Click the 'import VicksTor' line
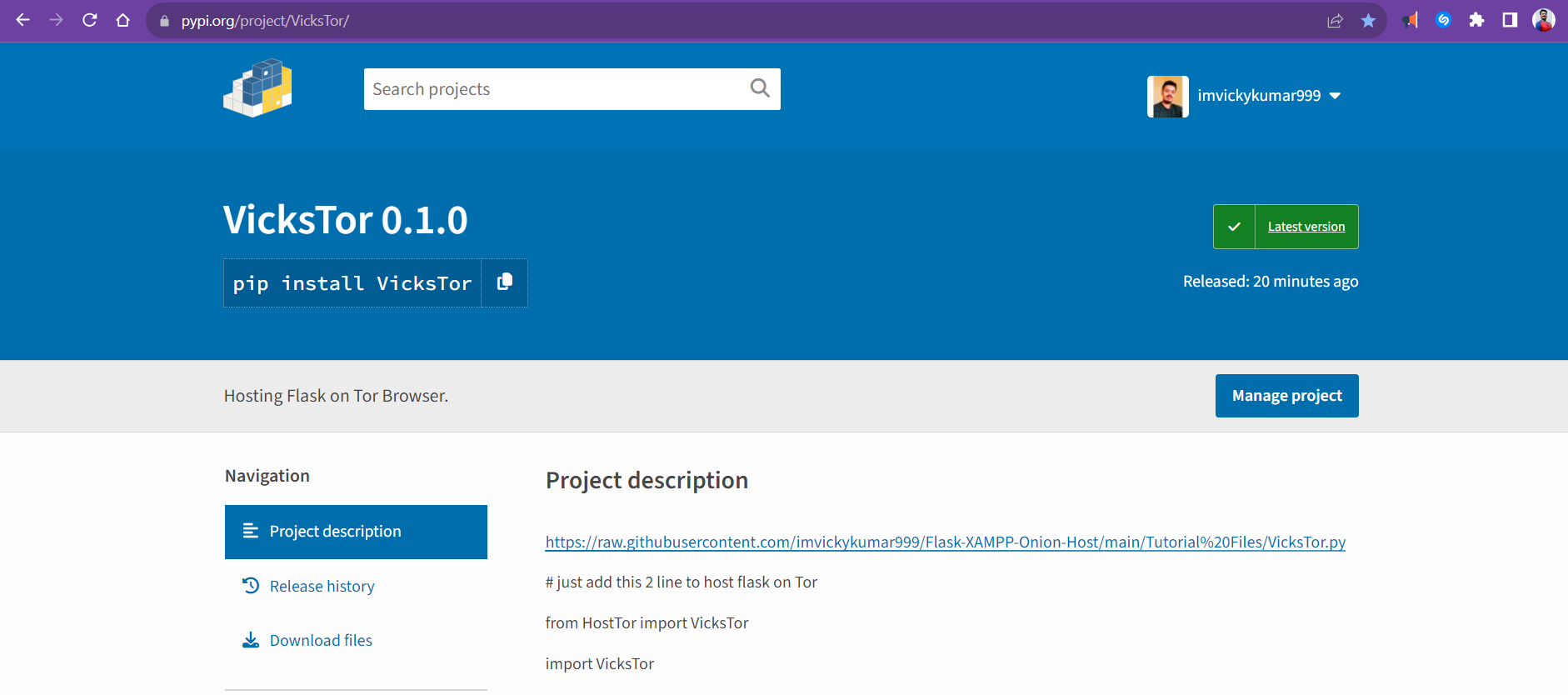 [x=600, y=664]
